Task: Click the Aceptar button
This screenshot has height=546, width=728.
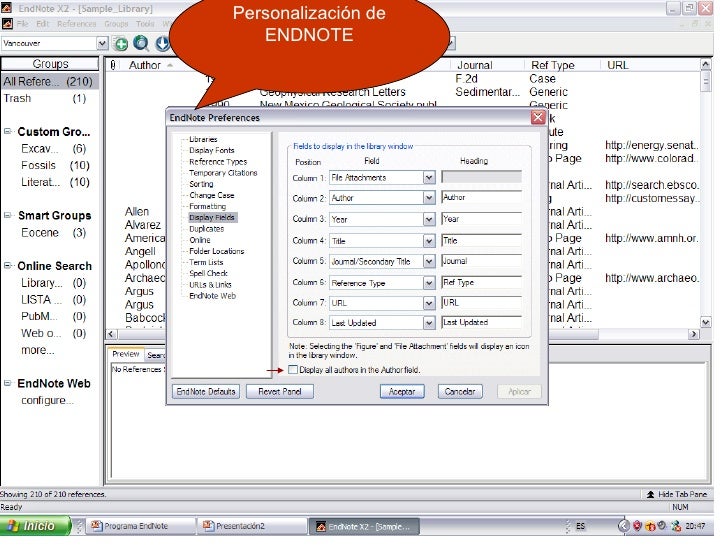Action: click(x=402, y=391)
